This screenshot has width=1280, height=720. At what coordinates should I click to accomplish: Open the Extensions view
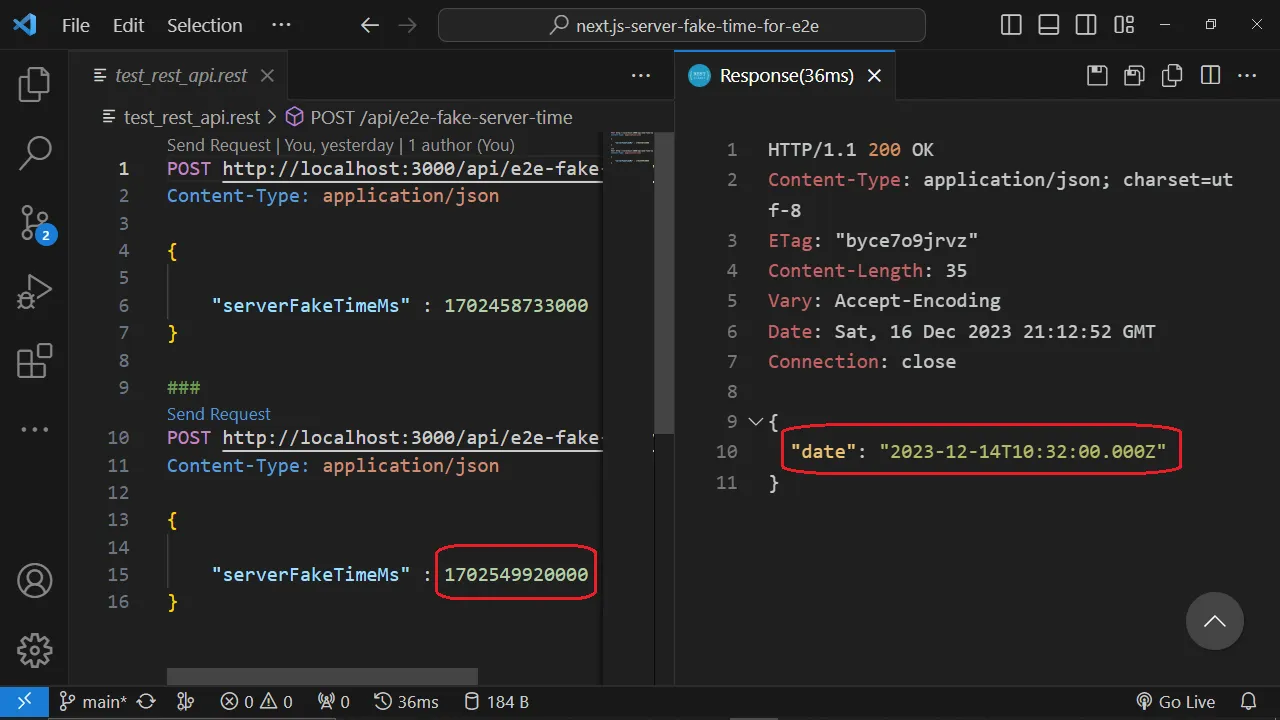[34, 359]
